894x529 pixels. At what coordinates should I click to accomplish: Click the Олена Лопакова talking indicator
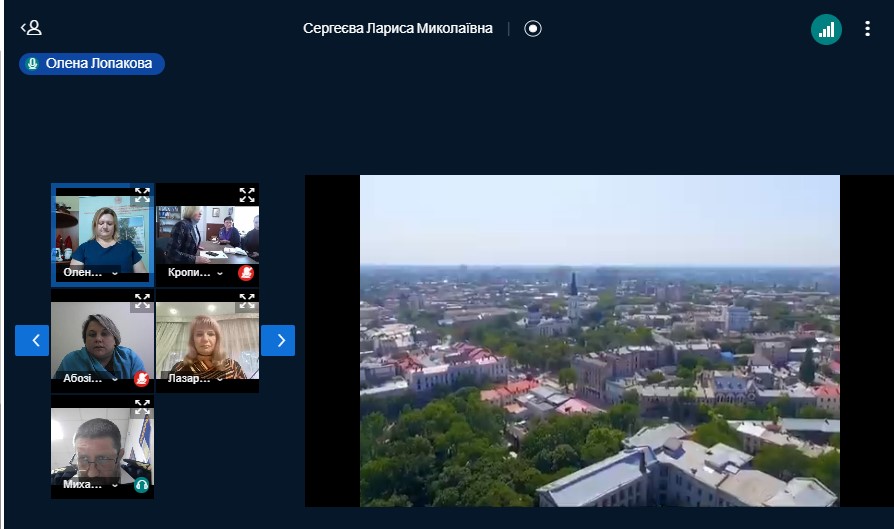click(92, 63)
